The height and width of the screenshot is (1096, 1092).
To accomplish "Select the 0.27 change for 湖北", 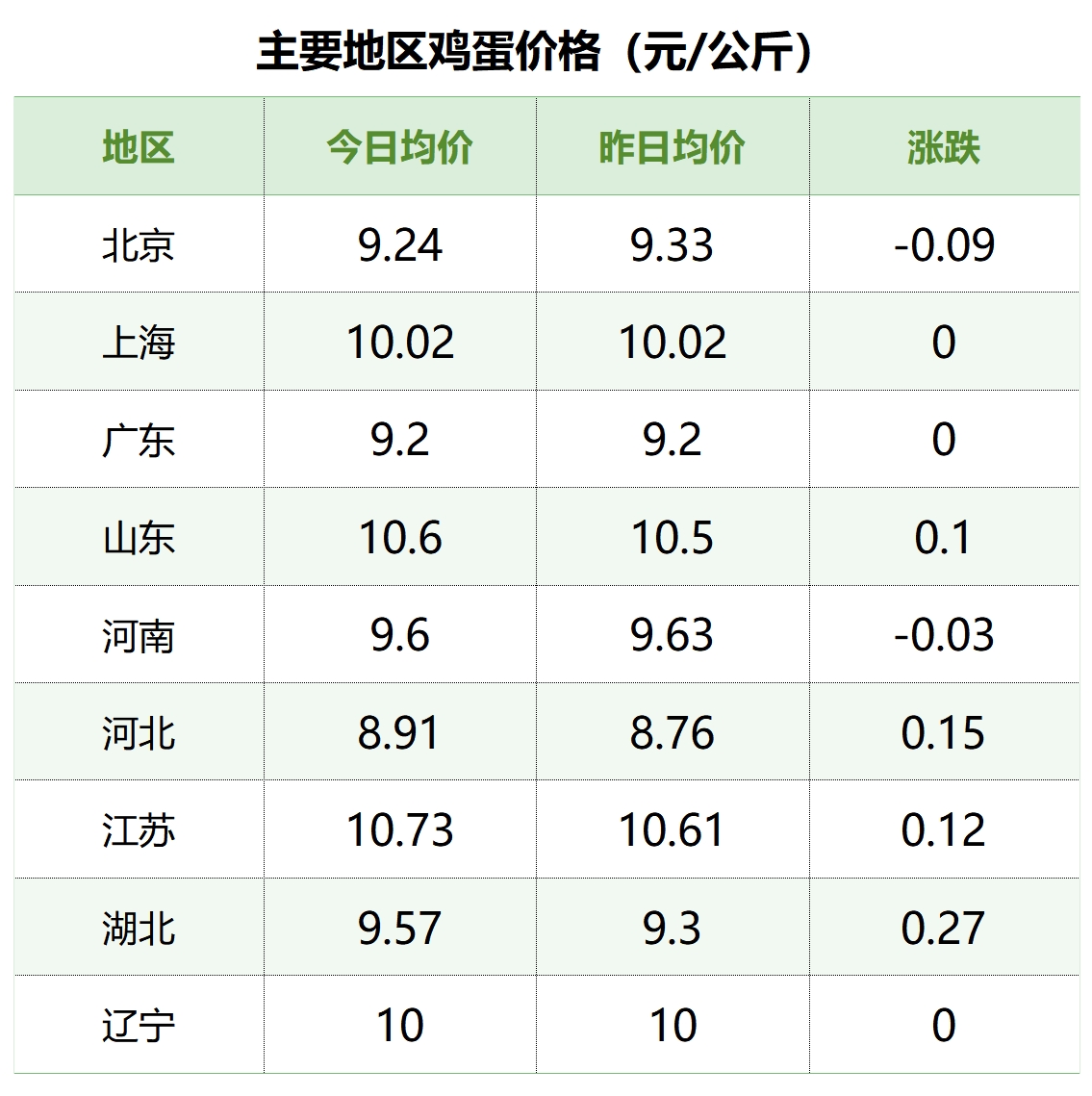I will [944, 929].
